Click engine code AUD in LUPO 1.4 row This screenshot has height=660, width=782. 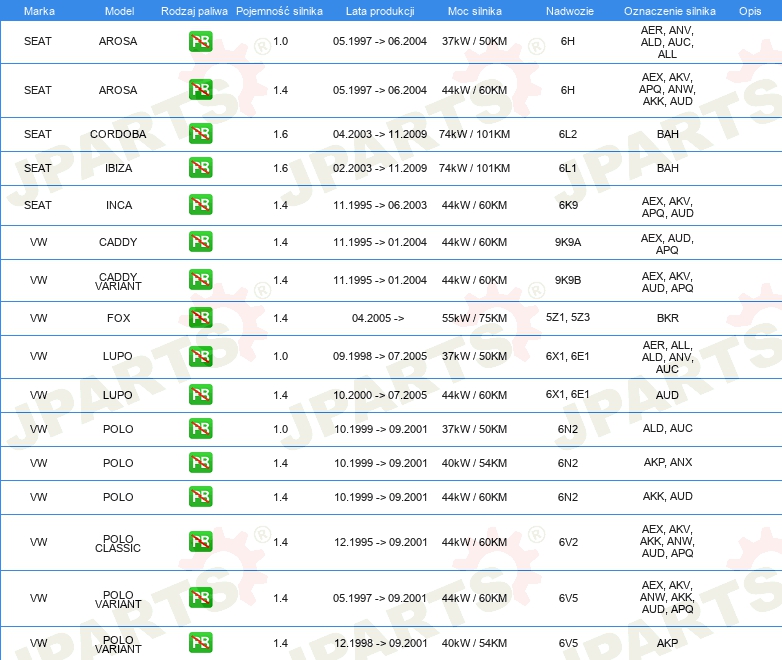point(667,395)
